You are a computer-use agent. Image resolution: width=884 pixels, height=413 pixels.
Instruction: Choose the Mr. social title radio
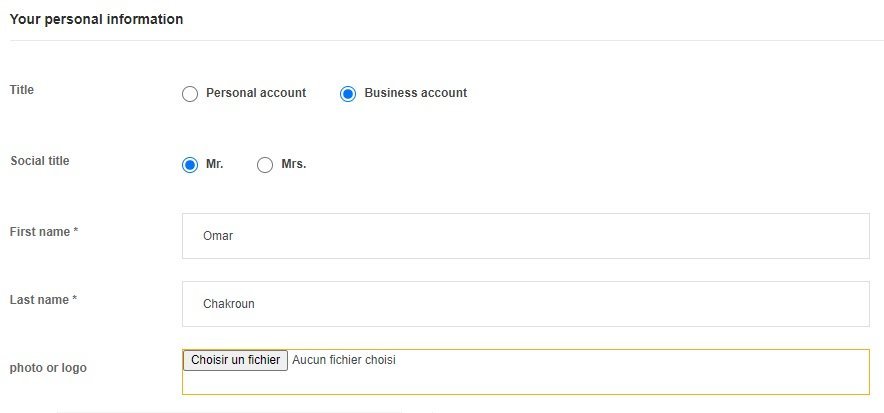[190, 165]
